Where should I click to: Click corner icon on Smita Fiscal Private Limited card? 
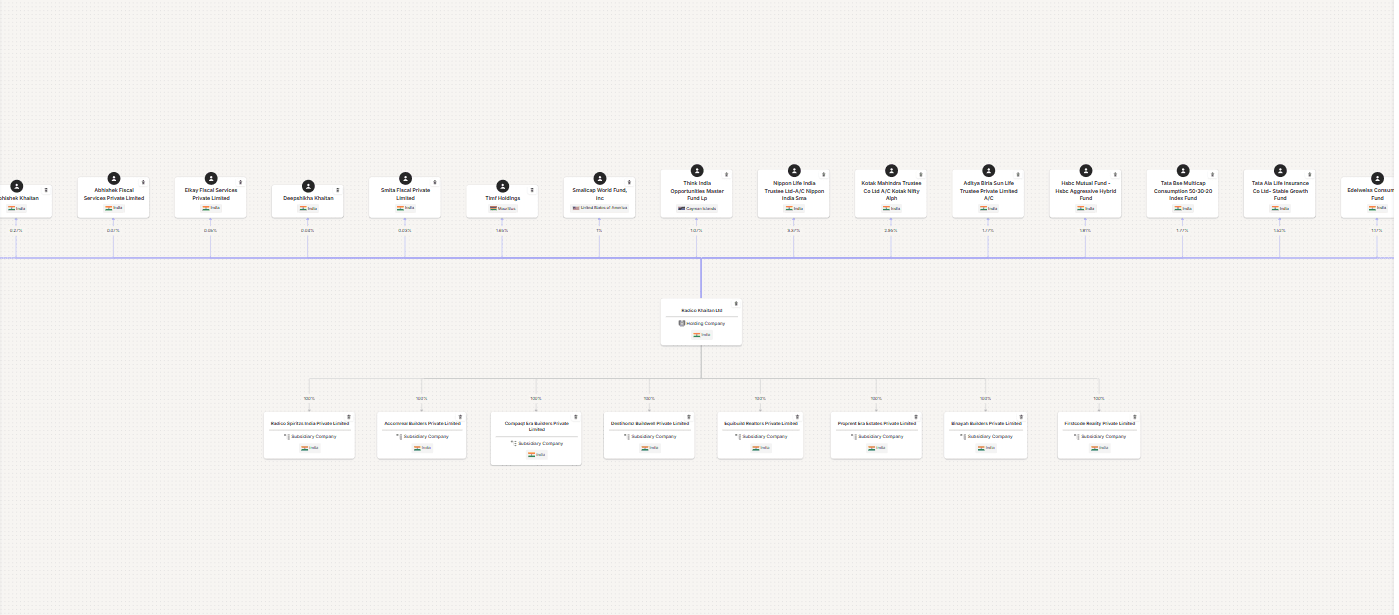(x=434, y=181)
